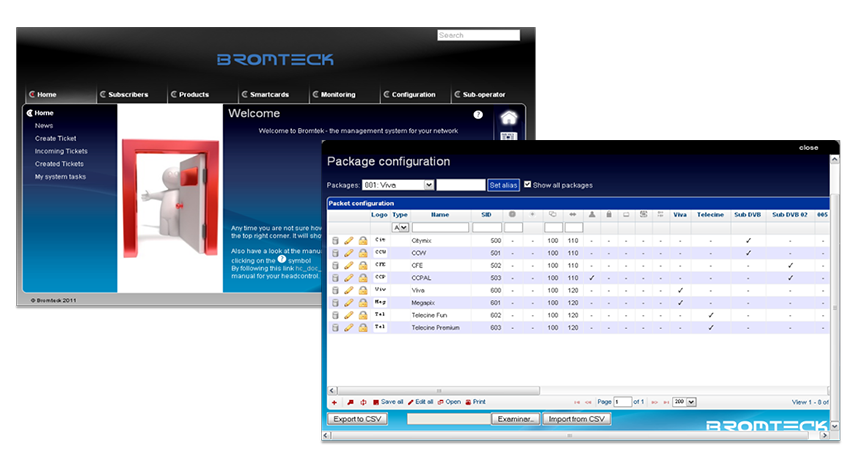Click the help question mark icon in Welcome panel
Screen dimensions: 860x464
(478, 115)
